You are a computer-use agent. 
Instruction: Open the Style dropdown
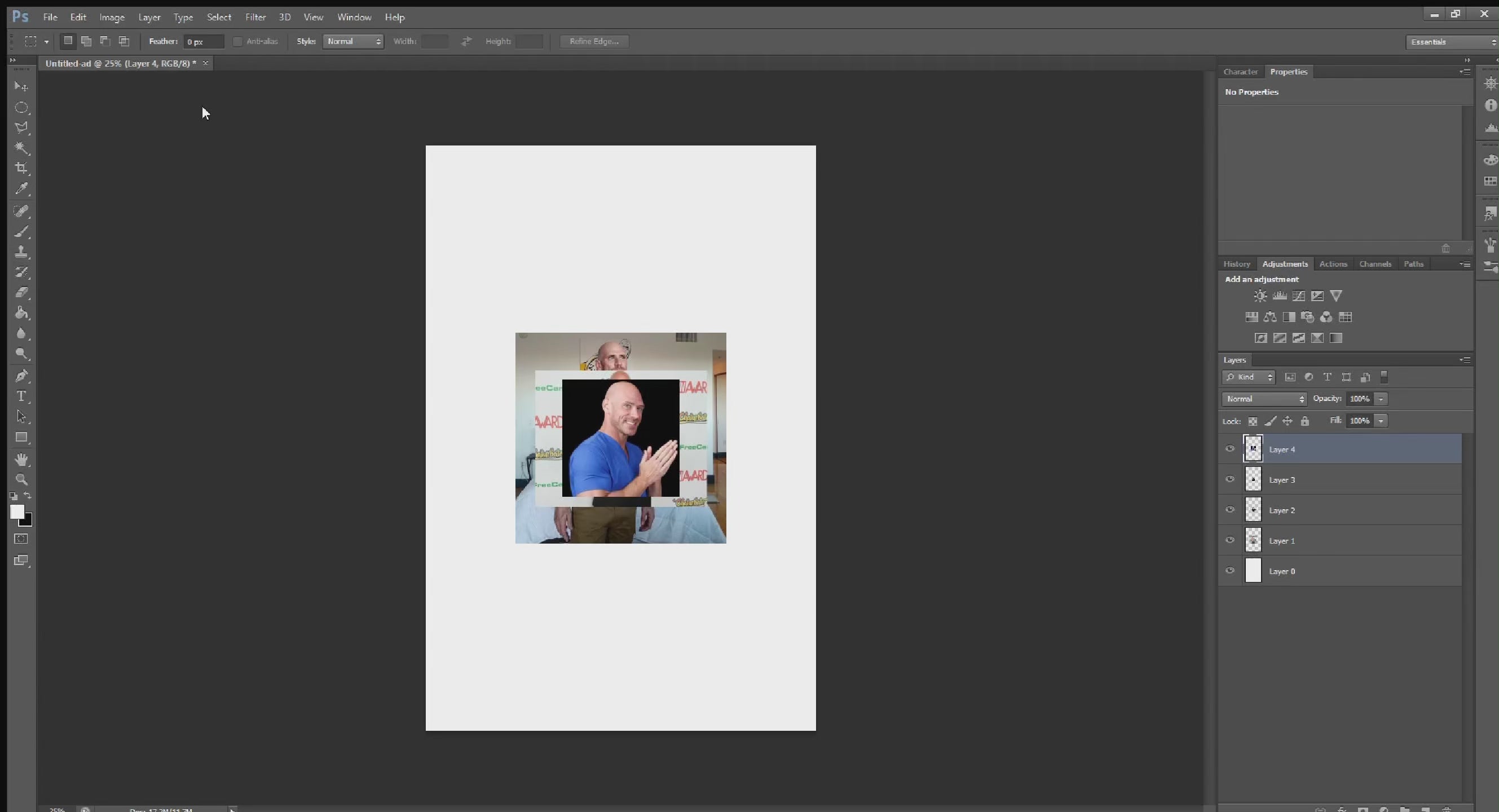[x=353, y=41]
